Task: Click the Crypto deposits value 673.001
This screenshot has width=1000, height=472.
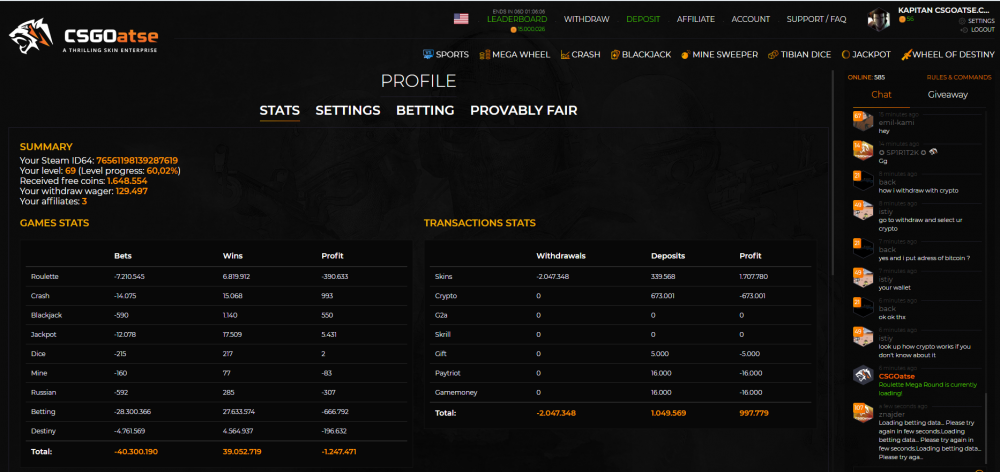Action: tap(662, 296)
